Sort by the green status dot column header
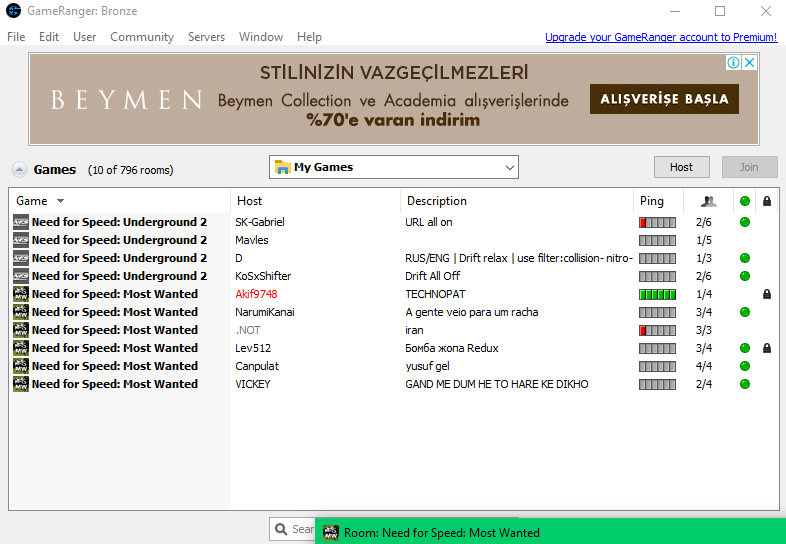The image size is (786, 544). tap(745, 202)
